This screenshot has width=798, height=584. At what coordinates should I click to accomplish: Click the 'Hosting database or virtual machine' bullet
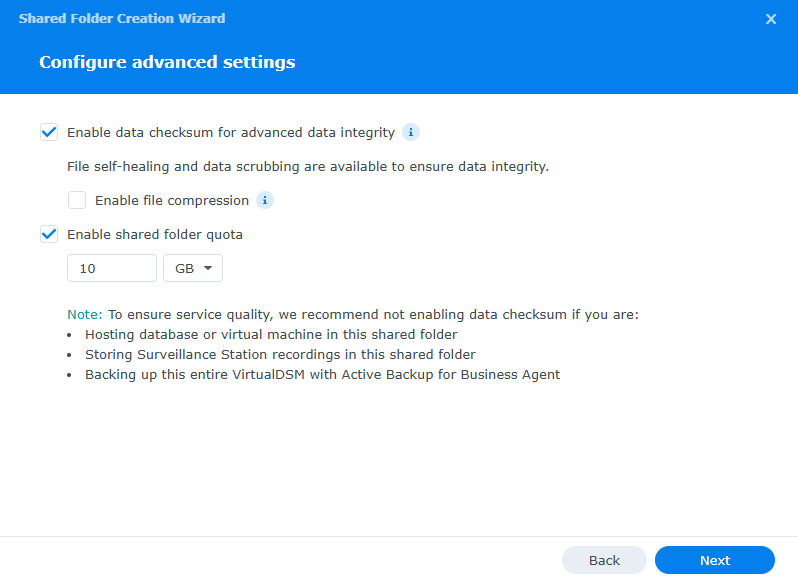pos(271,334)
